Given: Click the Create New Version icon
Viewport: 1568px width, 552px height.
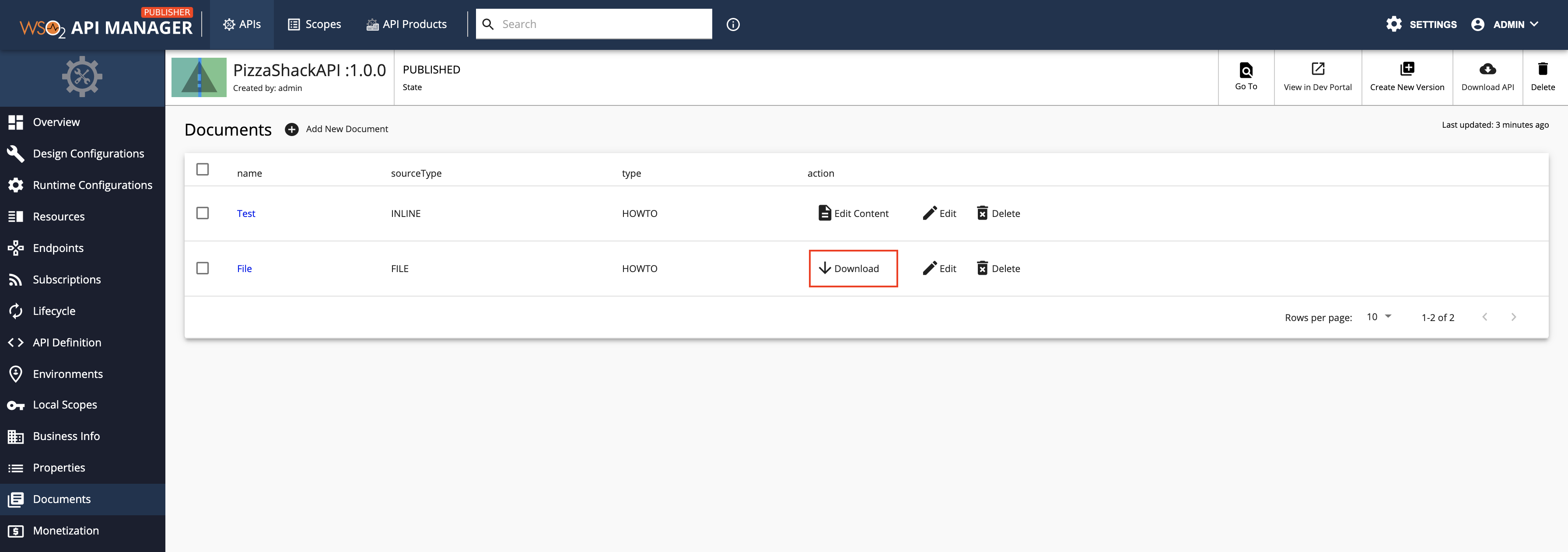Looking at the screenshot, I should [1407, 68].
